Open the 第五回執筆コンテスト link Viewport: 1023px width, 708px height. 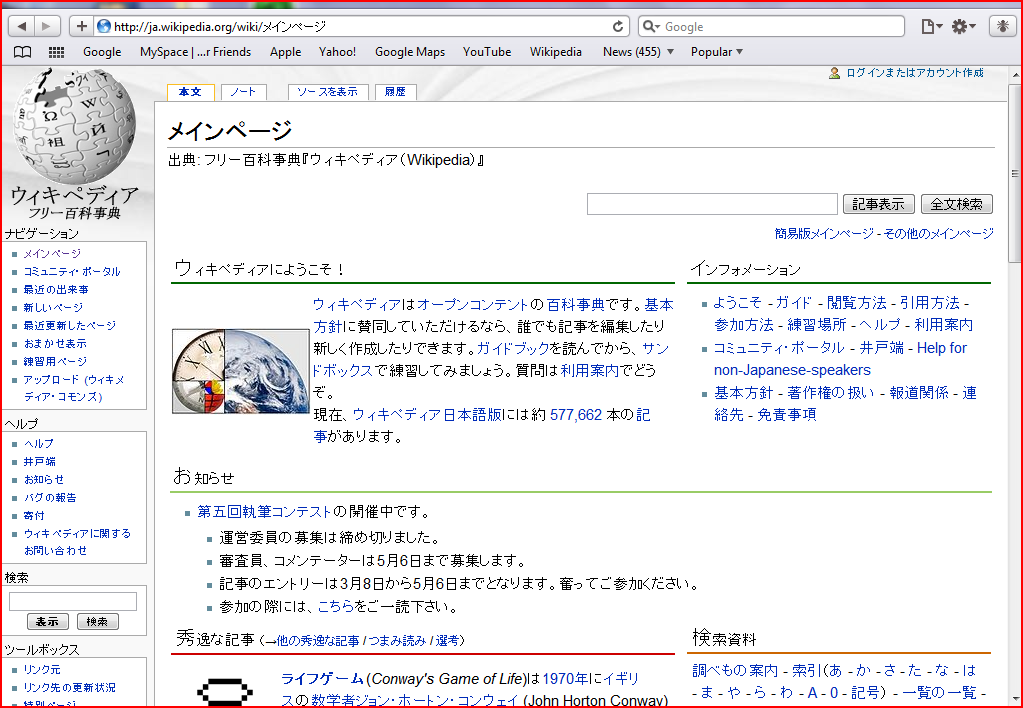(265, 512)
